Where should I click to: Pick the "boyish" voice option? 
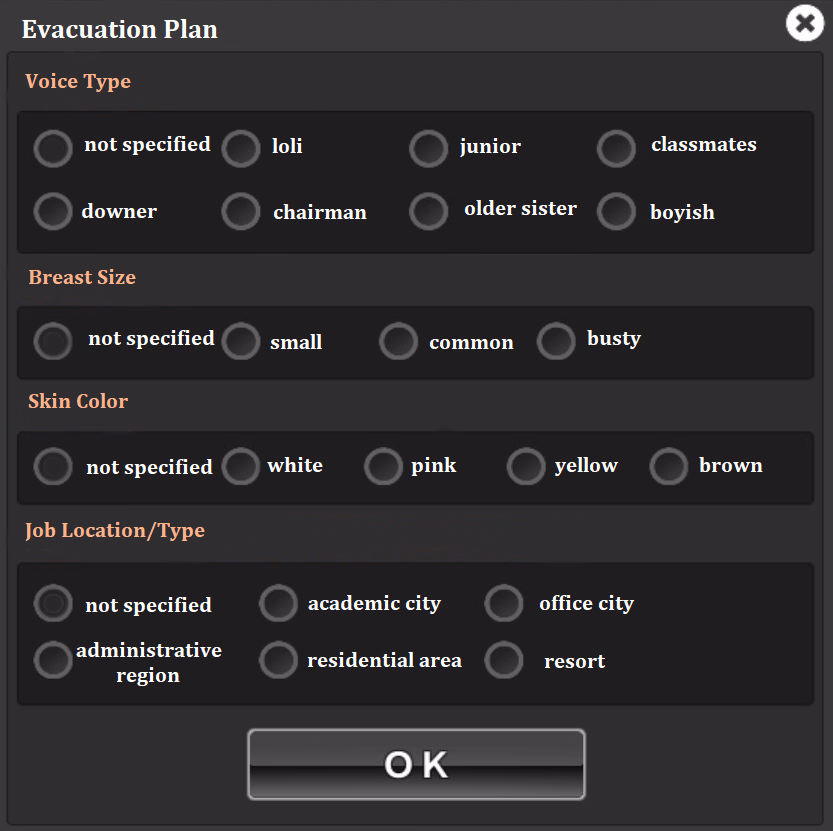coord(616,211)
